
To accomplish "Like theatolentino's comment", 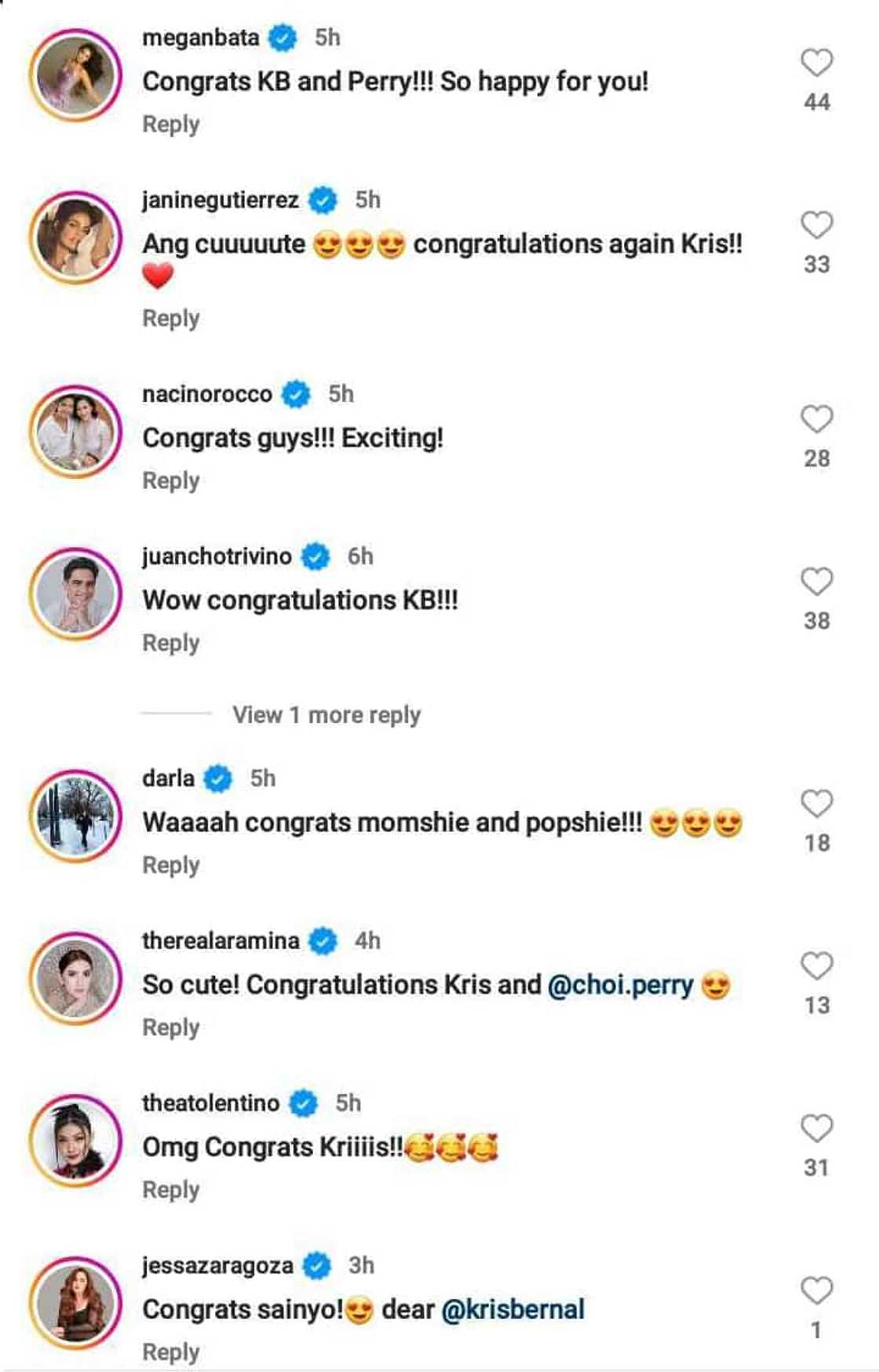I will (816, 1129).
